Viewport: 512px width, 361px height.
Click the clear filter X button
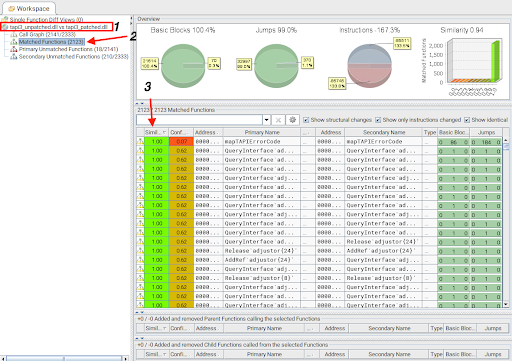[278, 120]
